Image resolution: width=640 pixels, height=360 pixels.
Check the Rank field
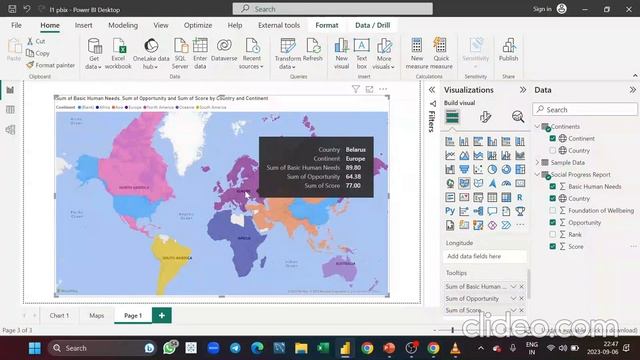click(x=553, y=234)
